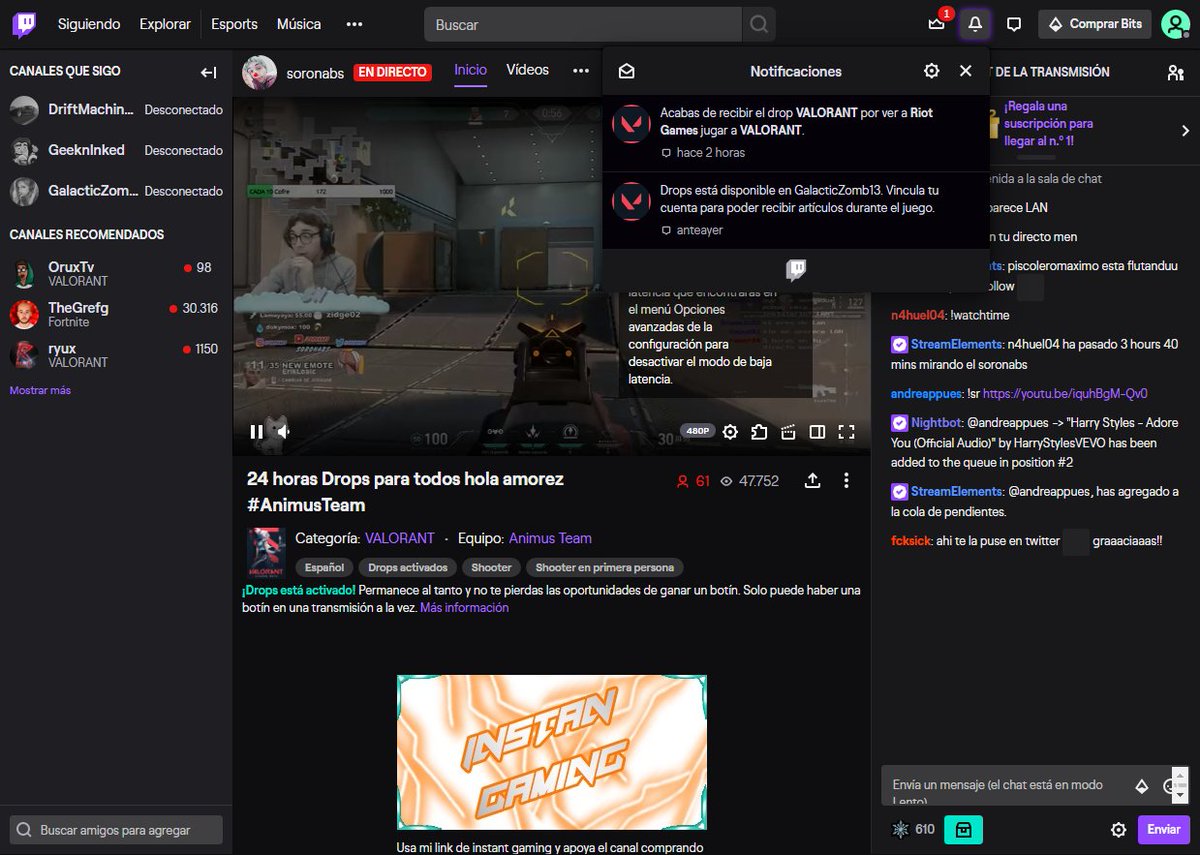Open chat settings gear icon

pyautogui.click(x=1118, y=830)
